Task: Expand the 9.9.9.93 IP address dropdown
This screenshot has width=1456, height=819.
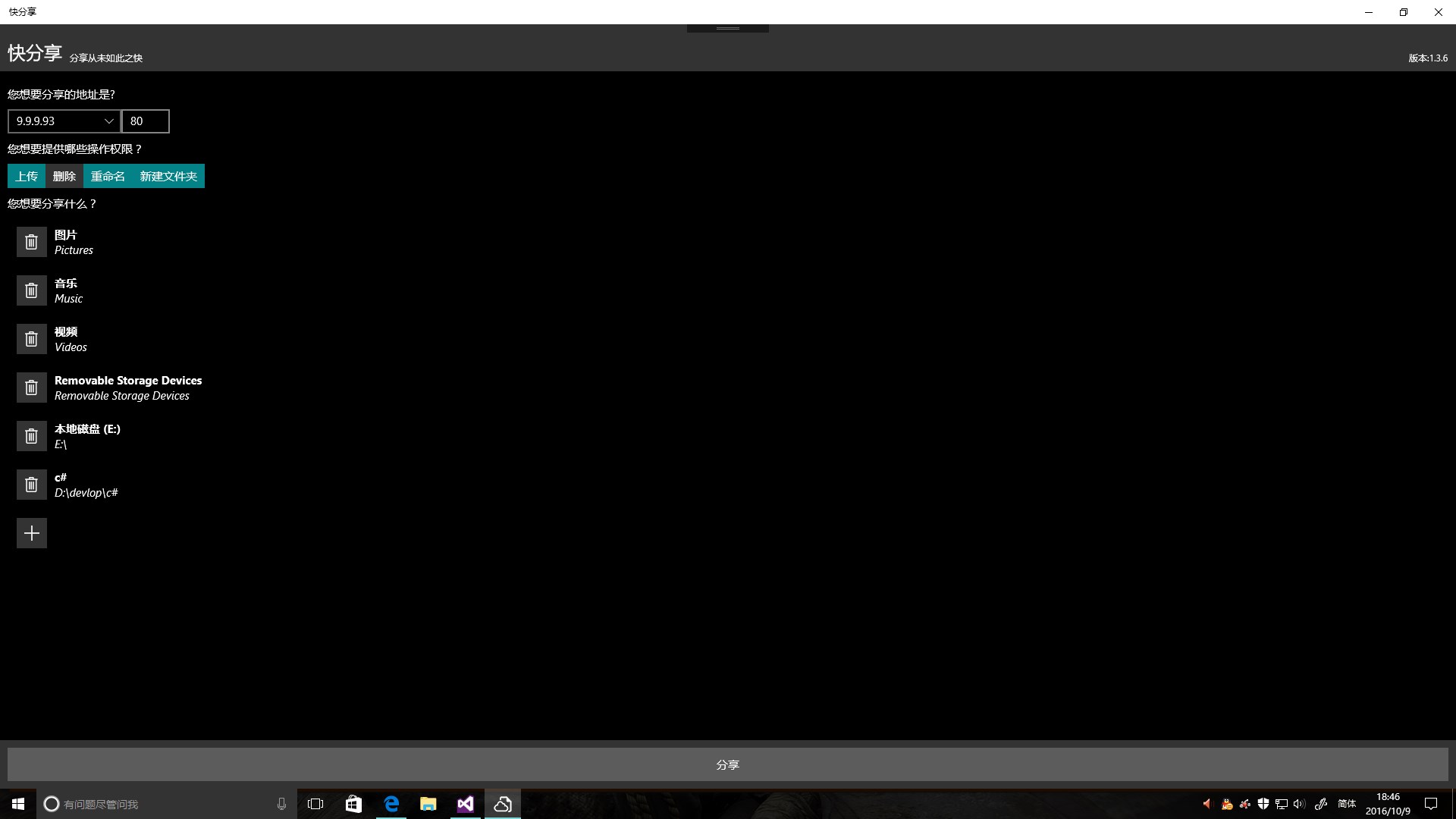Action: (x=64, y=121)
